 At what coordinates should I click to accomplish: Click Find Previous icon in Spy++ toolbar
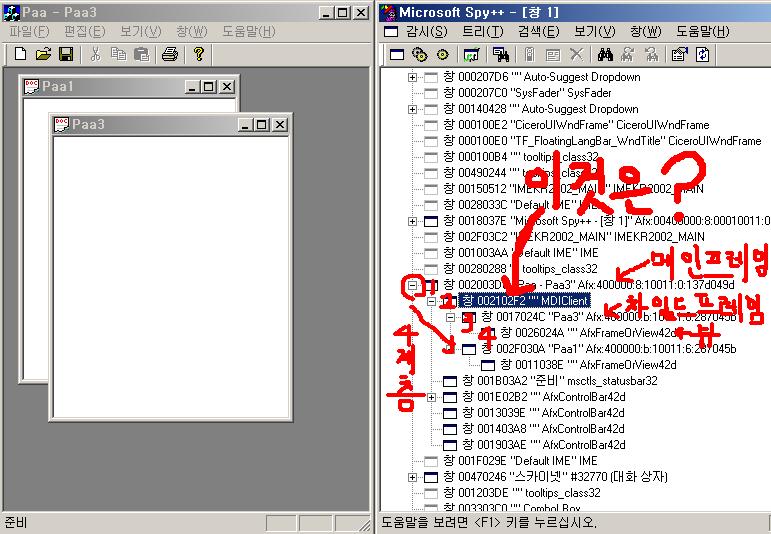652,55
